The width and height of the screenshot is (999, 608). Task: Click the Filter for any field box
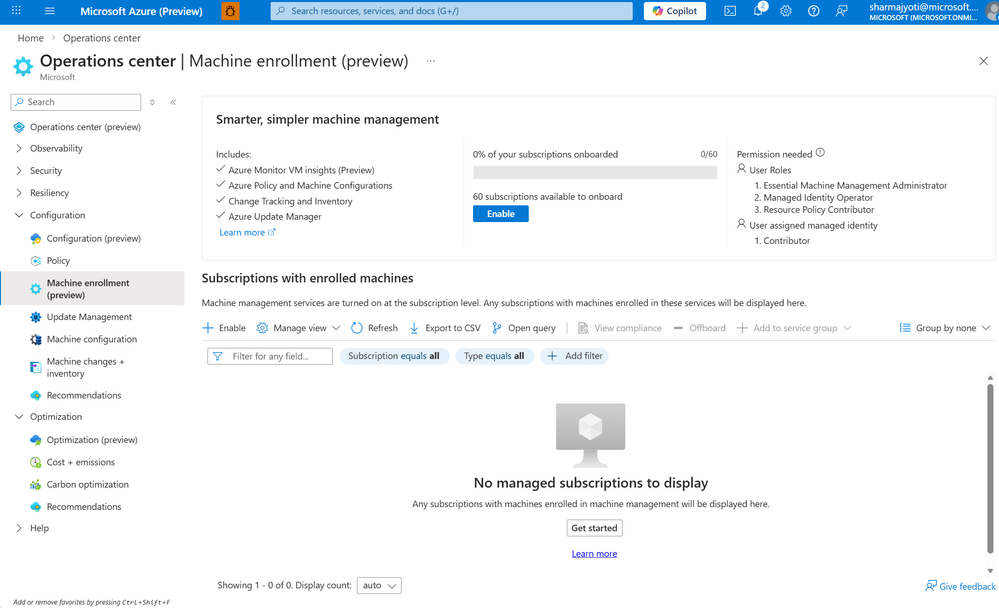click(x=270, y=356)
